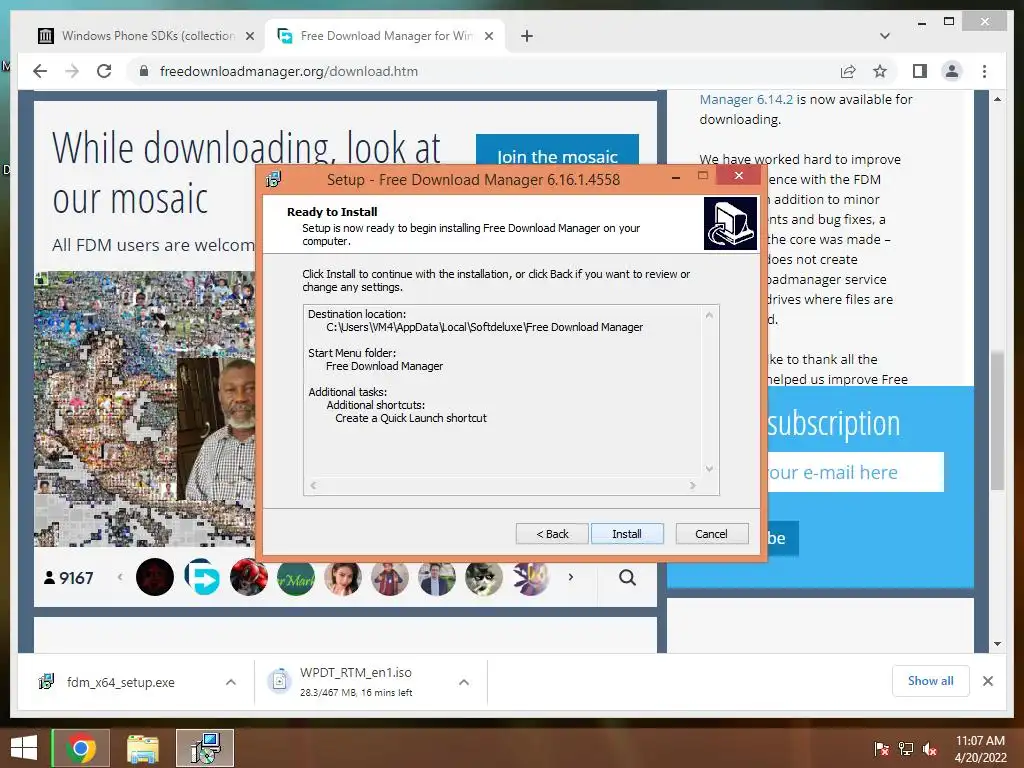Select the Free Download Manager browser tab
Viewport: 1024px width, 768px height.
point(385,36)
